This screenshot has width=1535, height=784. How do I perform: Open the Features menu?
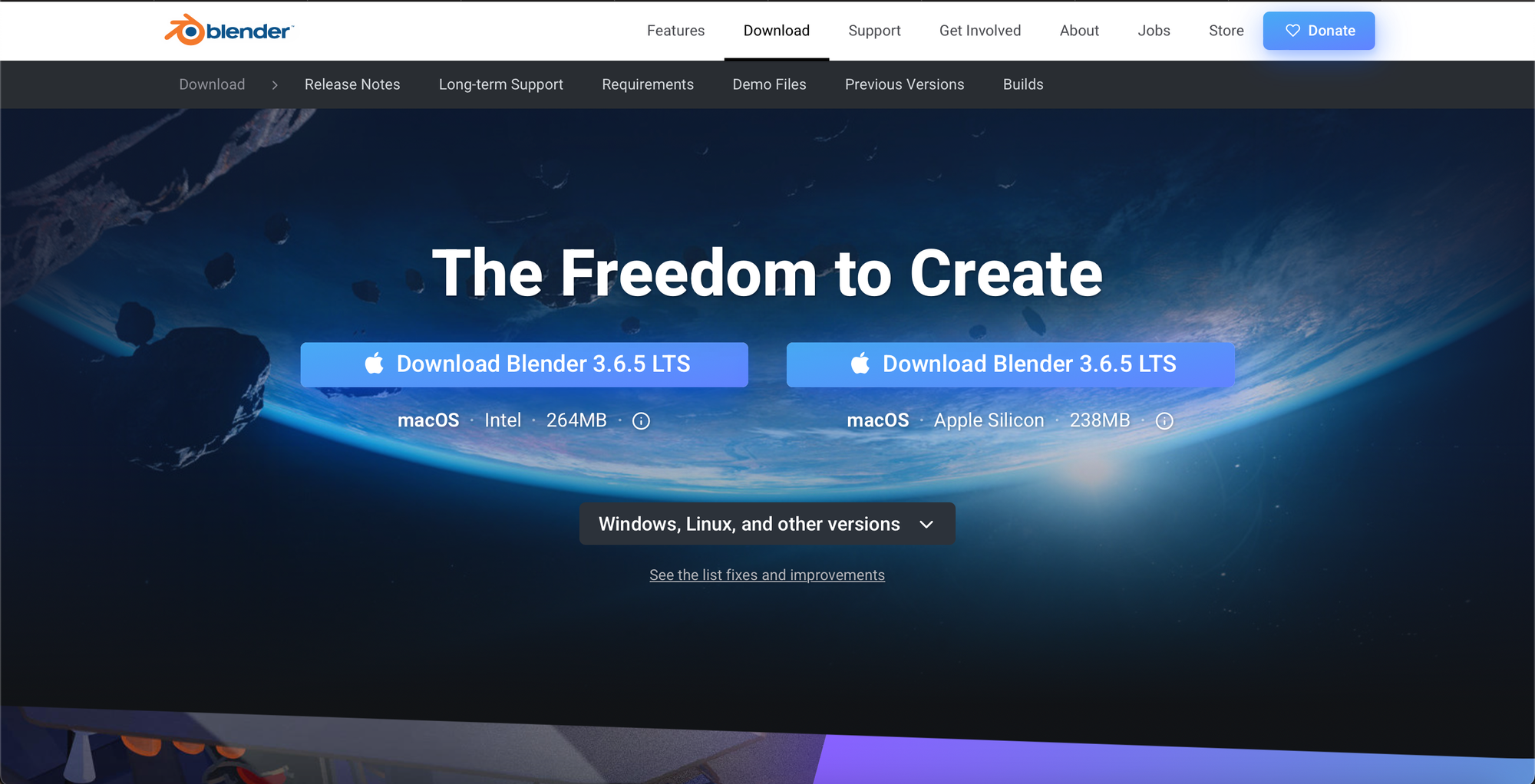[x=675, y=31]
